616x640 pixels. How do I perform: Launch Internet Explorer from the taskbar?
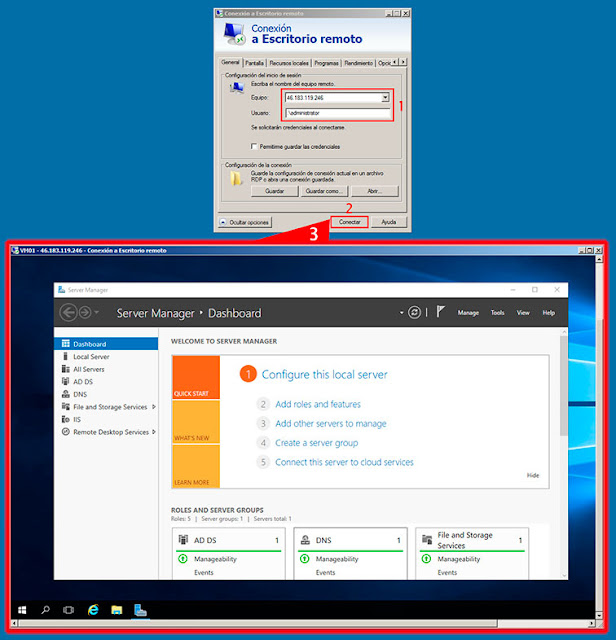tap(93, 610)
